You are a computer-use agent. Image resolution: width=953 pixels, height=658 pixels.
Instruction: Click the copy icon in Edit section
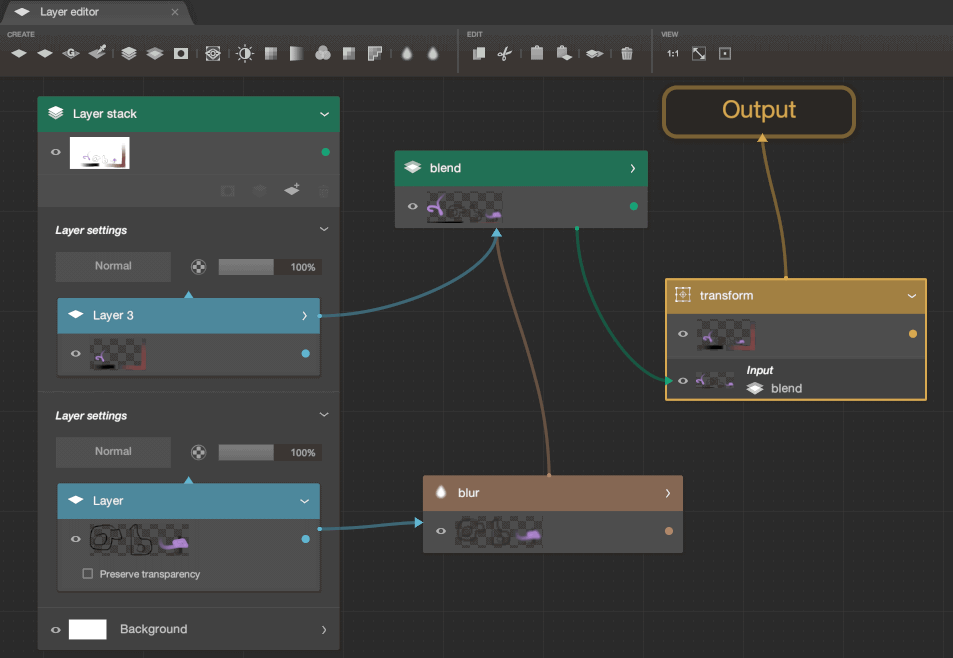(x=479, y=54)
